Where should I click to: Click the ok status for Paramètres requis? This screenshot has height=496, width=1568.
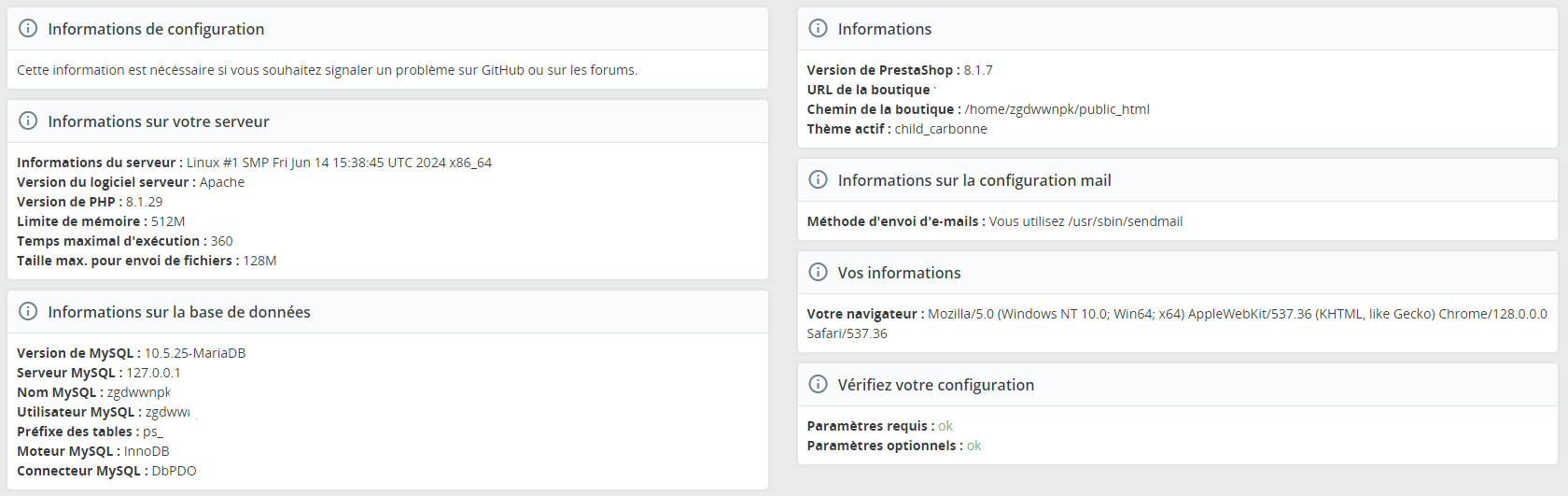[x=945, y=426]
